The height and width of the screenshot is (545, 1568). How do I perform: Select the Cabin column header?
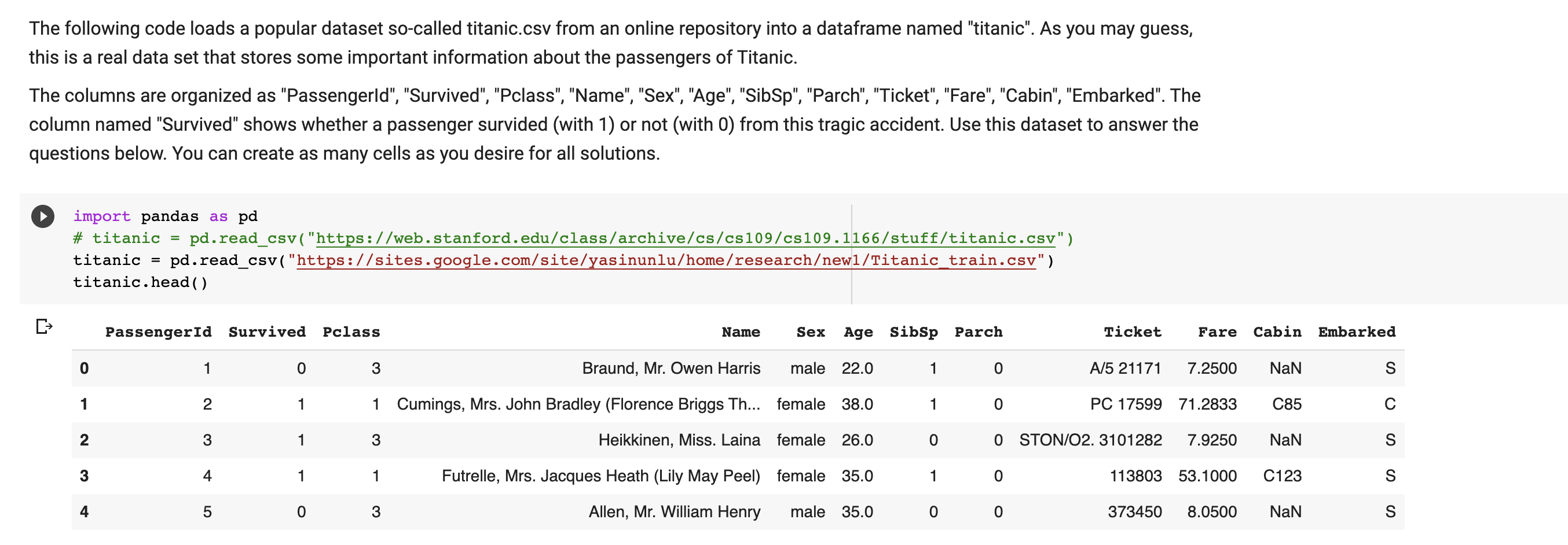1276,332
